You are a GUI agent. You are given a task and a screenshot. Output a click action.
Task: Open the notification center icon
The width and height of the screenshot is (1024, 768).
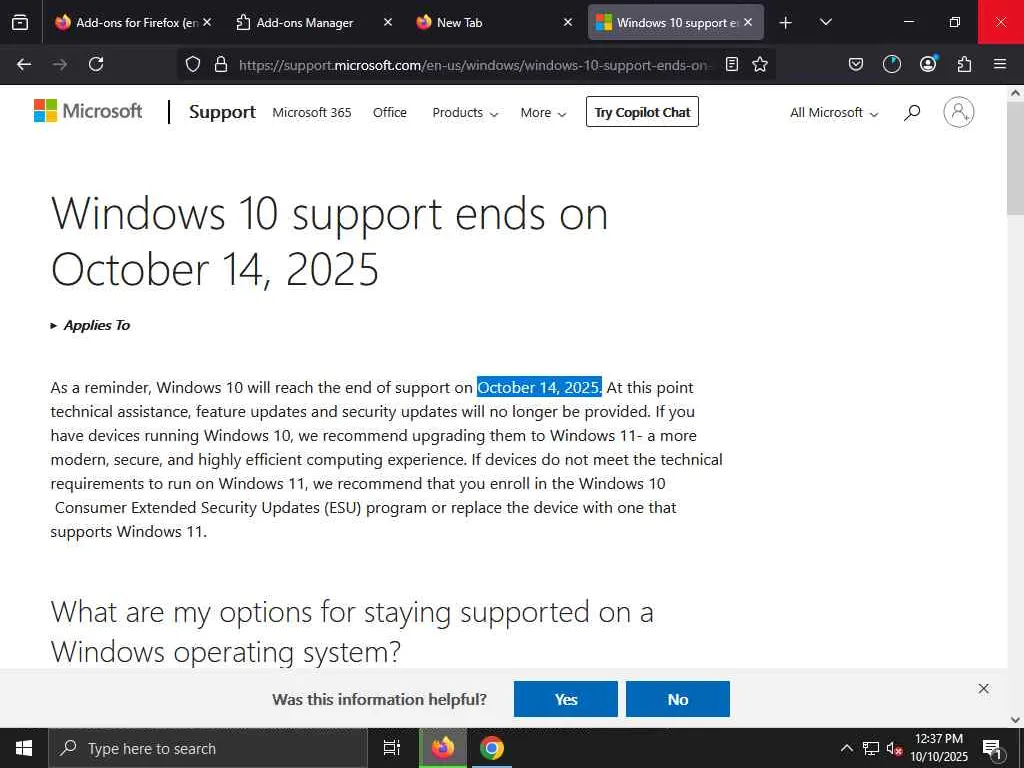coord(993,748)
